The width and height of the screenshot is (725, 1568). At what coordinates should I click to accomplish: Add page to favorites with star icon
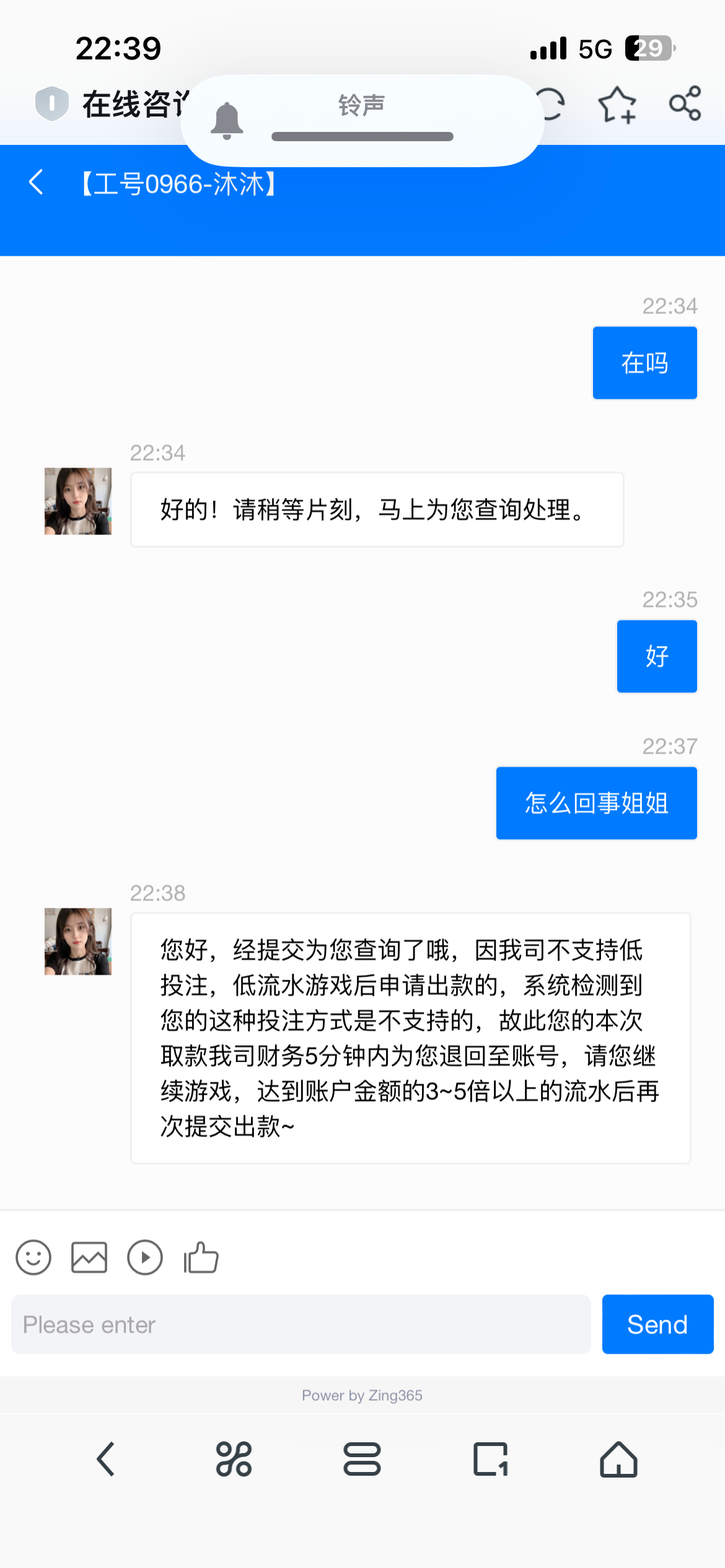tap(617, 105)
